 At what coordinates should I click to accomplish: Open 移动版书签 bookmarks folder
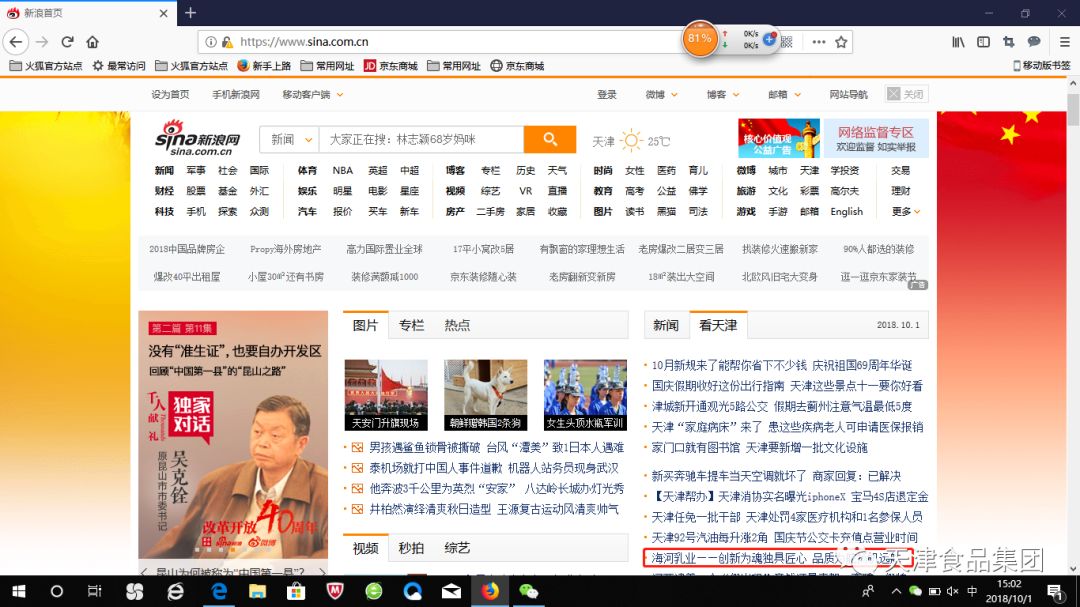click(x=1041, y=65)
